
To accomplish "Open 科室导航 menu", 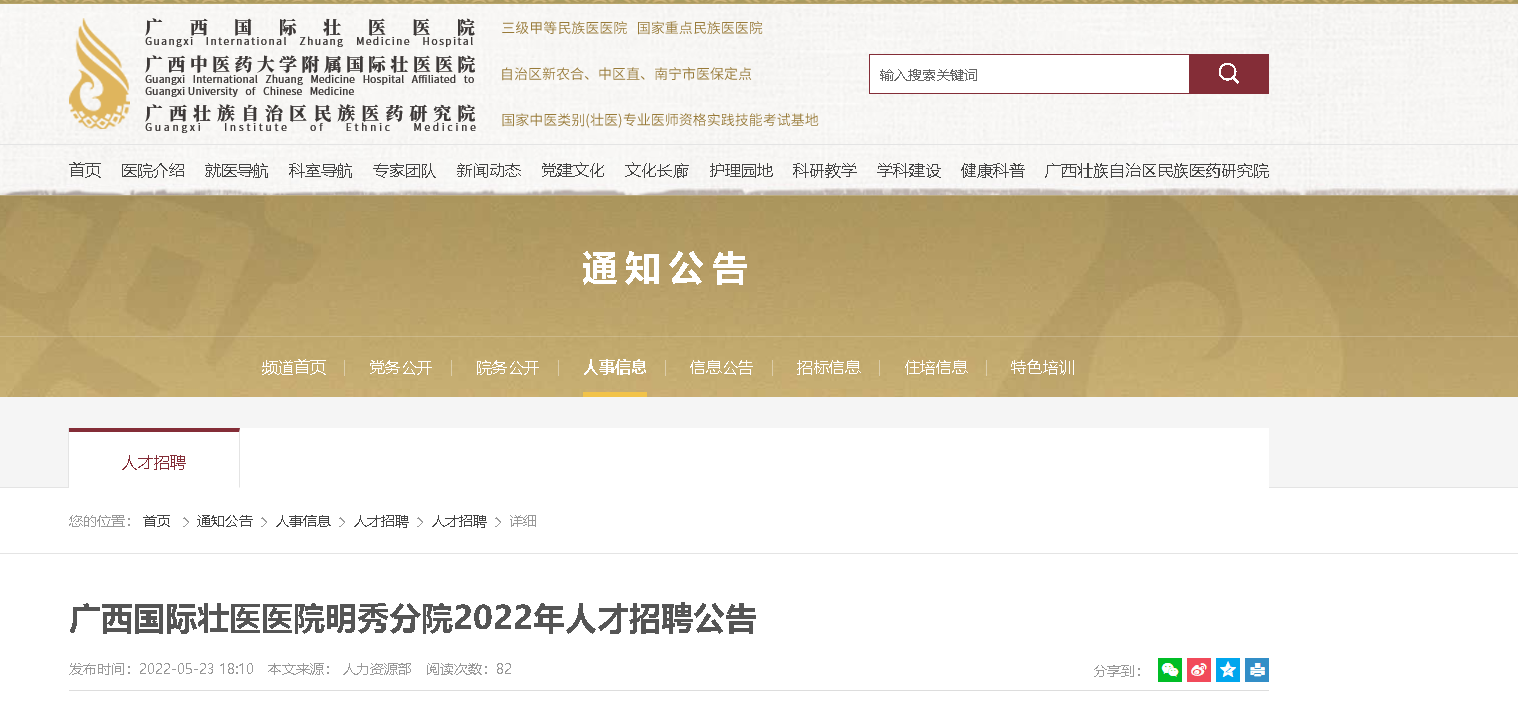I will coord(321,171).
